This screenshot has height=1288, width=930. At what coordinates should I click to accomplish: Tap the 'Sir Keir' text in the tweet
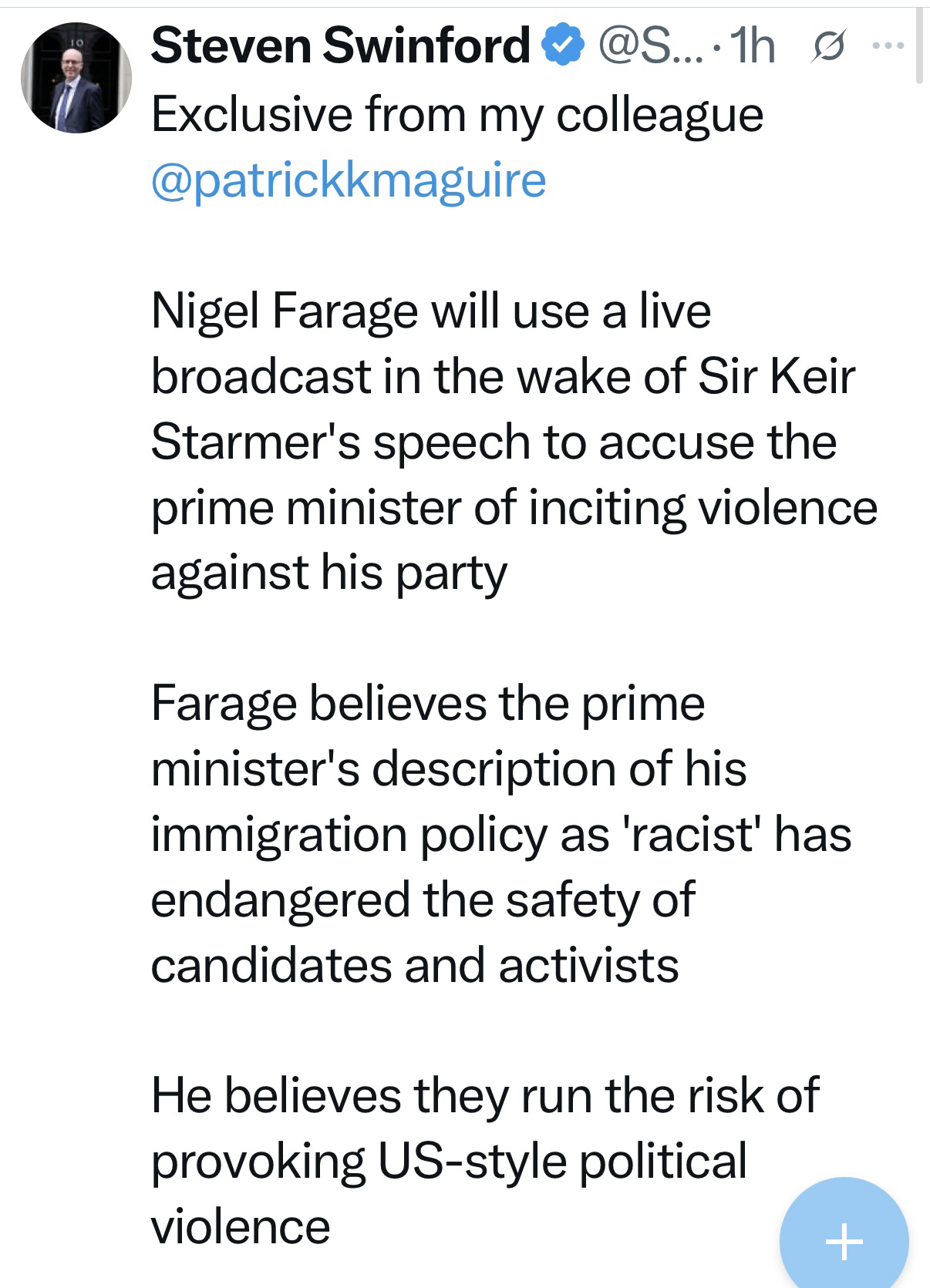[777, 376]
